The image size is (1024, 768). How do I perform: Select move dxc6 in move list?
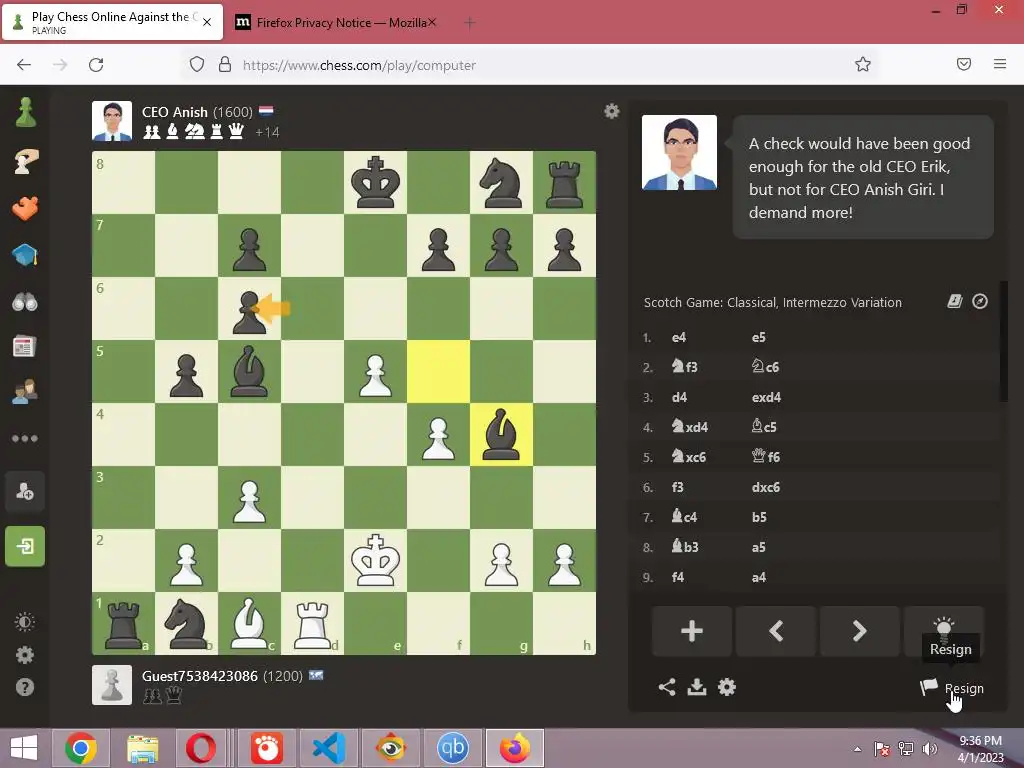click(765, 487)
